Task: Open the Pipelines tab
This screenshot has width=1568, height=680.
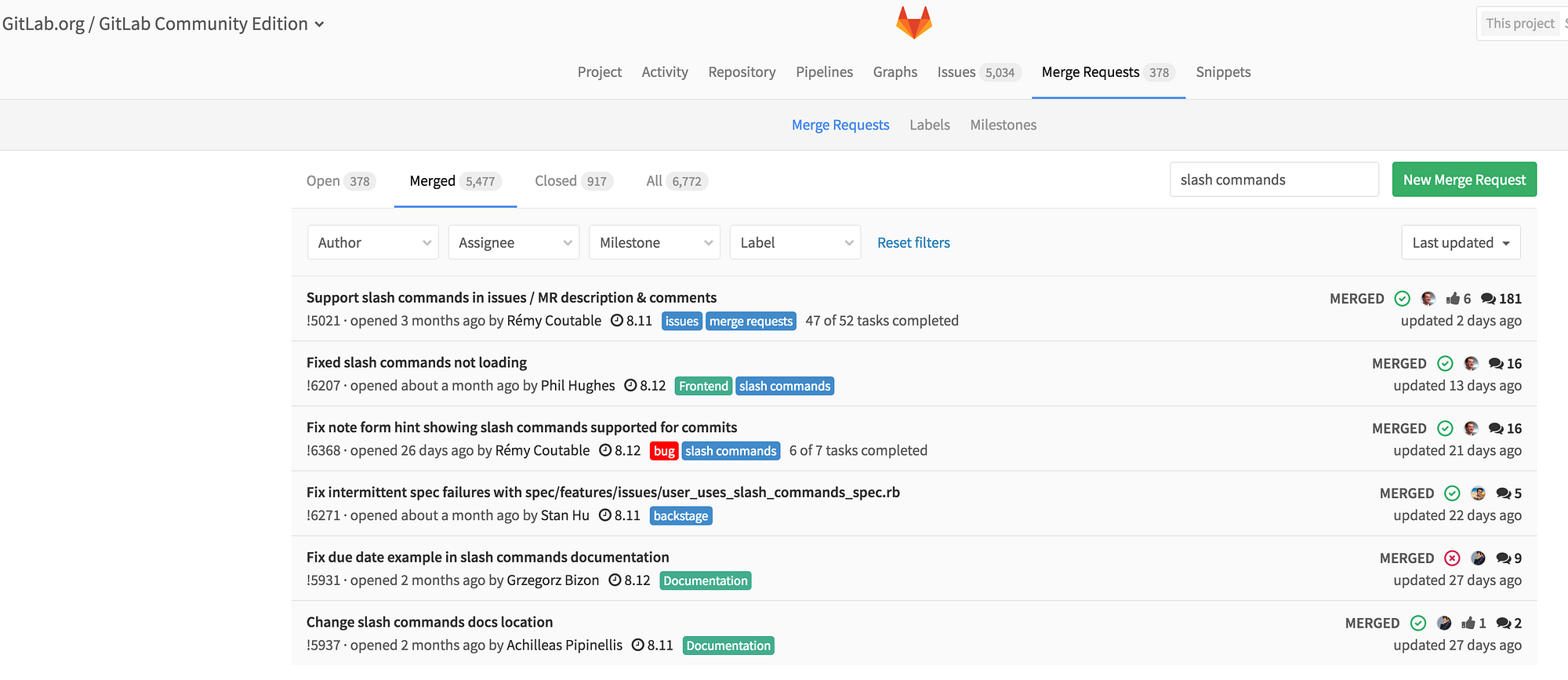Action: point(824,72)
